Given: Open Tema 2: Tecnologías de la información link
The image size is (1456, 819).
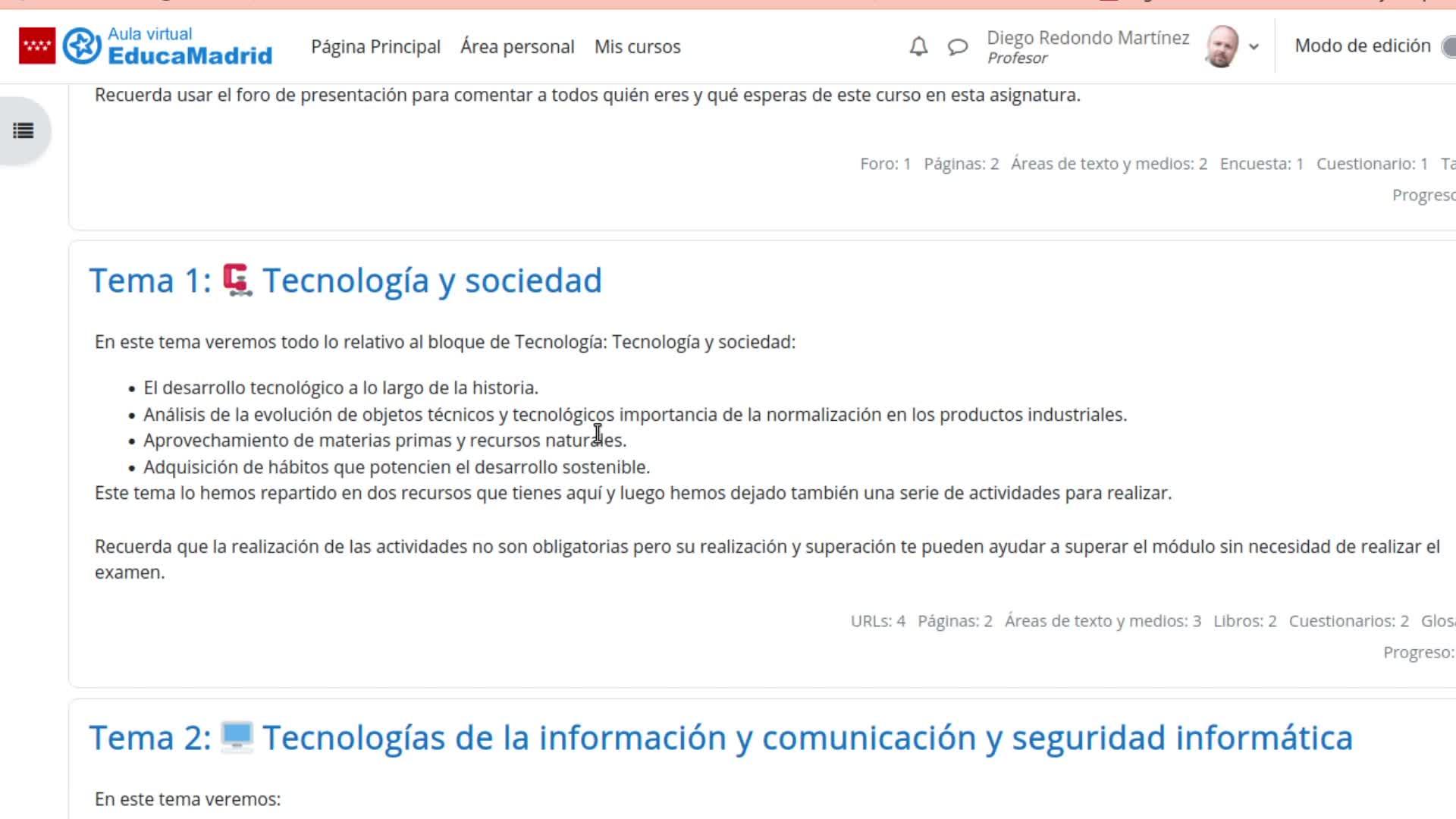Looking at the screenshot, I should point(807,738).
